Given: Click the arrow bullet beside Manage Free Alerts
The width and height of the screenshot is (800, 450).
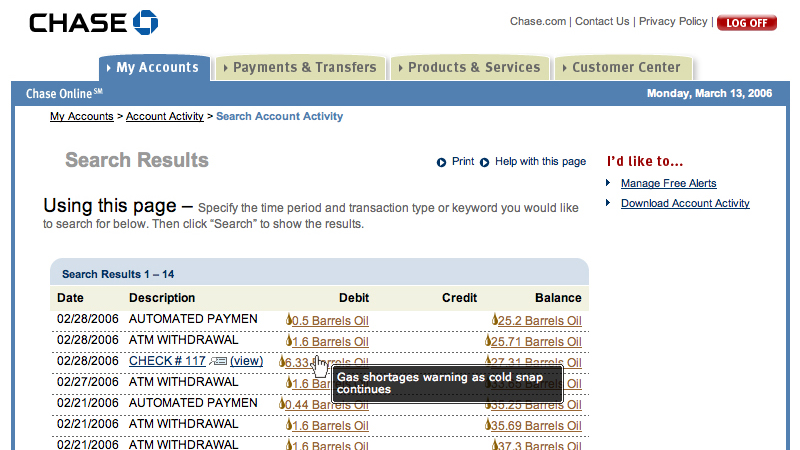Looking at the screenshot, I should click(x=608, y=183).
